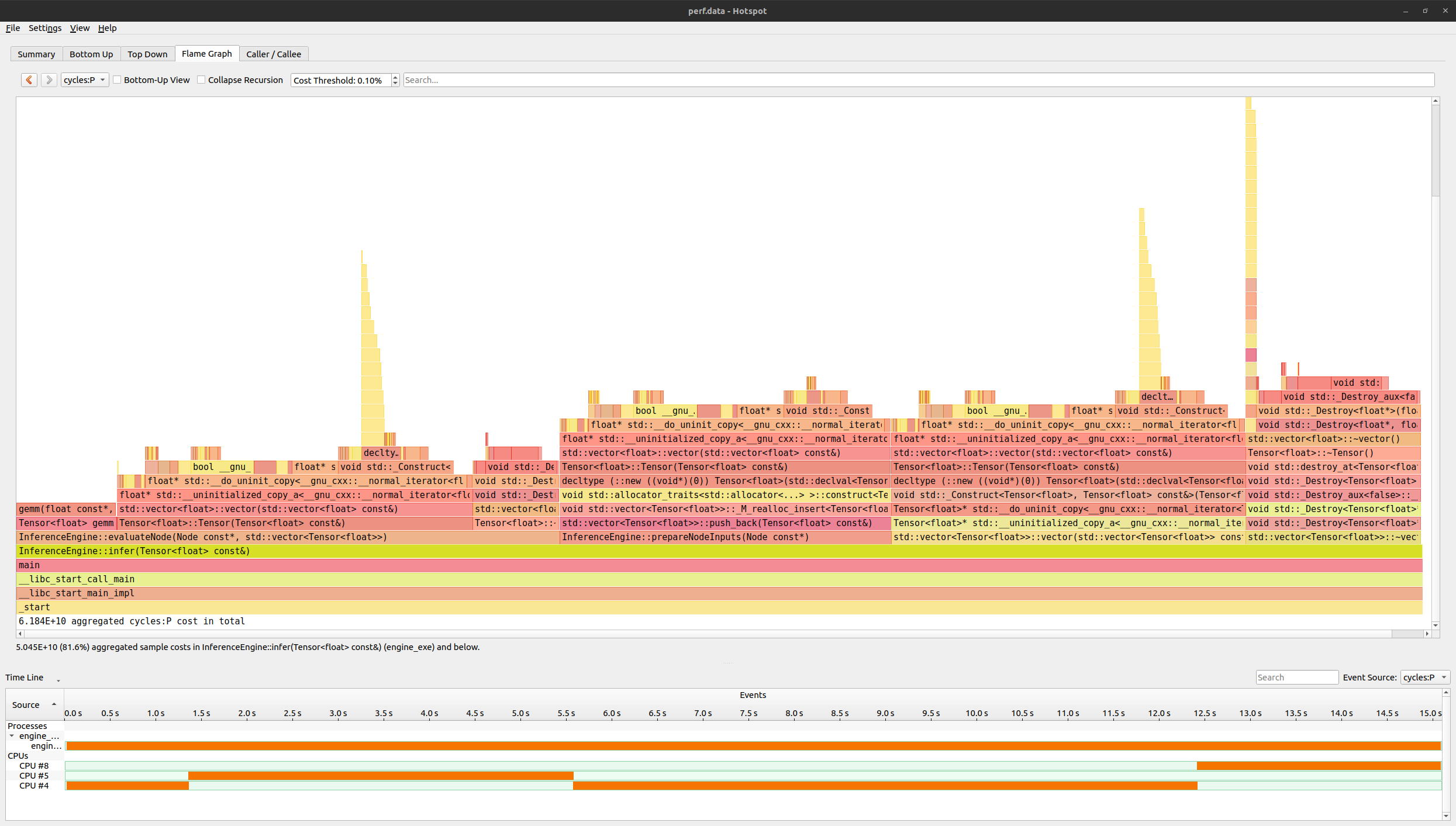Open the Help menu

coord(107,28)
